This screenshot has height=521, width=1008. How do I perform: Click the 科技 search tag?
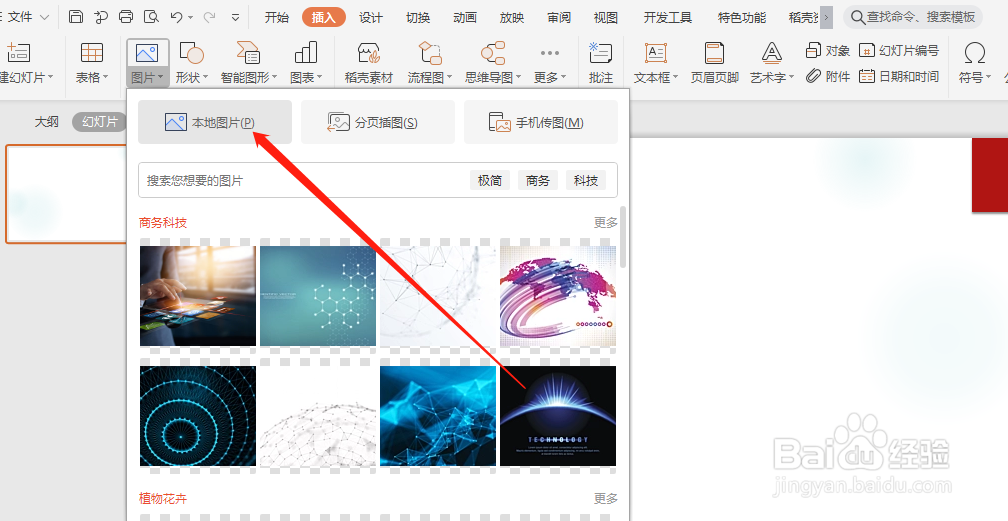point(586,181)
